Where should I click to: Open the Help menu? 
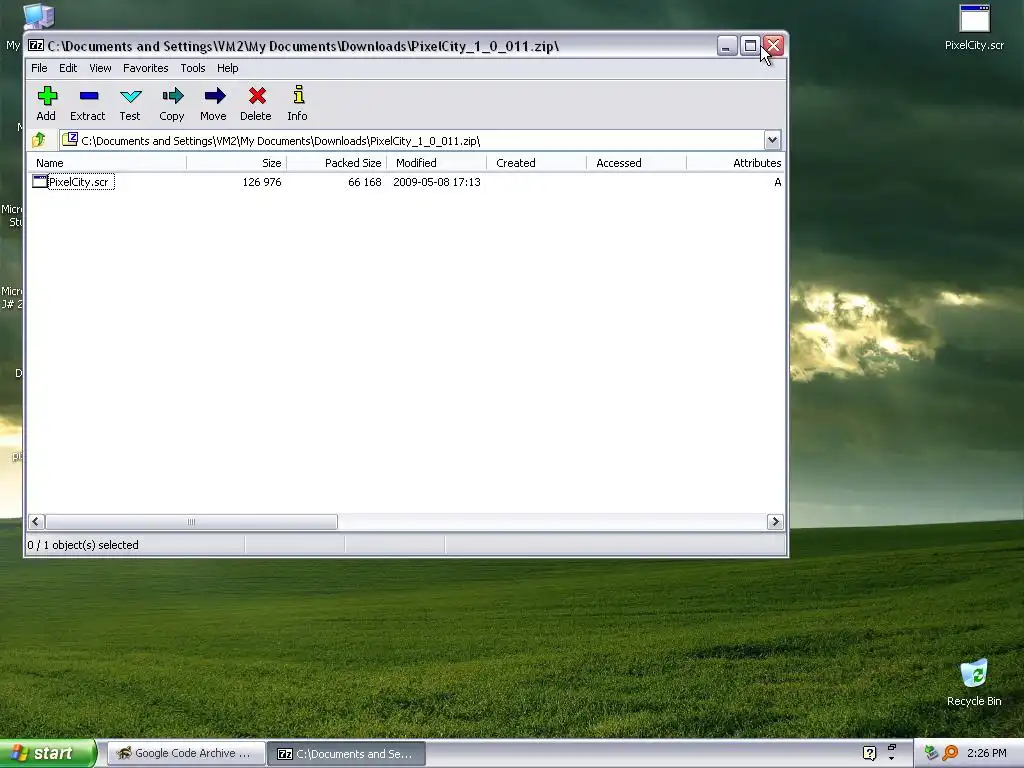(227, 68)
